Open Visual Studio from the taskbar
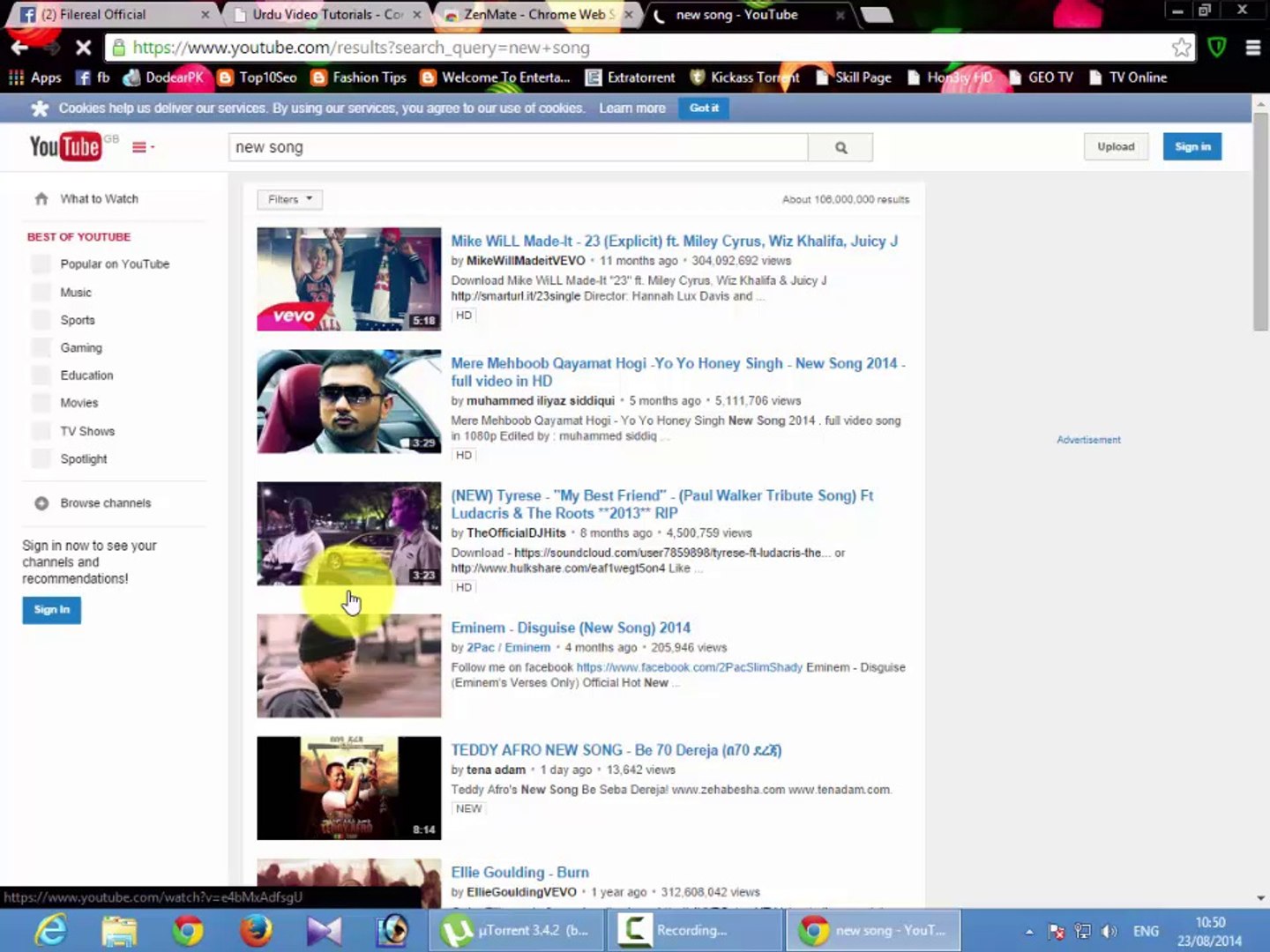Viewport: 1270px width, 952px height. click(x=324, y=930)
